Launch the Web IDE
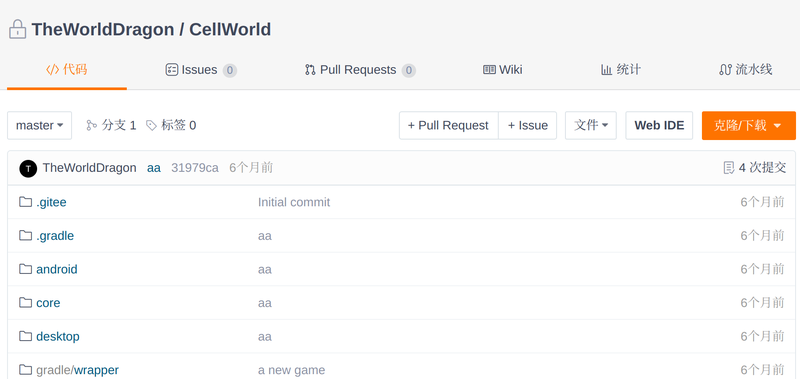800x379 pixels. tap(659, 125)
